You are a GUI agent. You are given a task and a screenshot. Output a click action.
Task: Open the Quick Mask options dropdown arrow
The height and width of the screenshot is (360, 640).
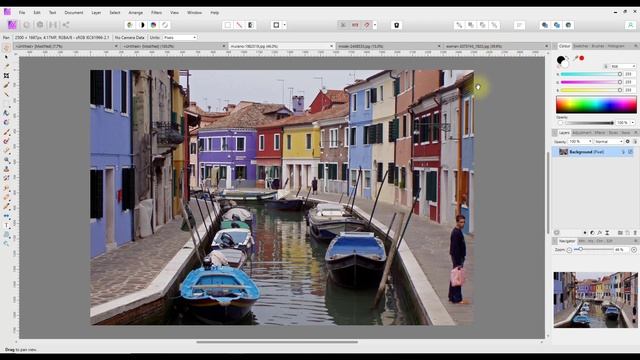pyautogui.click(x=284, y=25)
